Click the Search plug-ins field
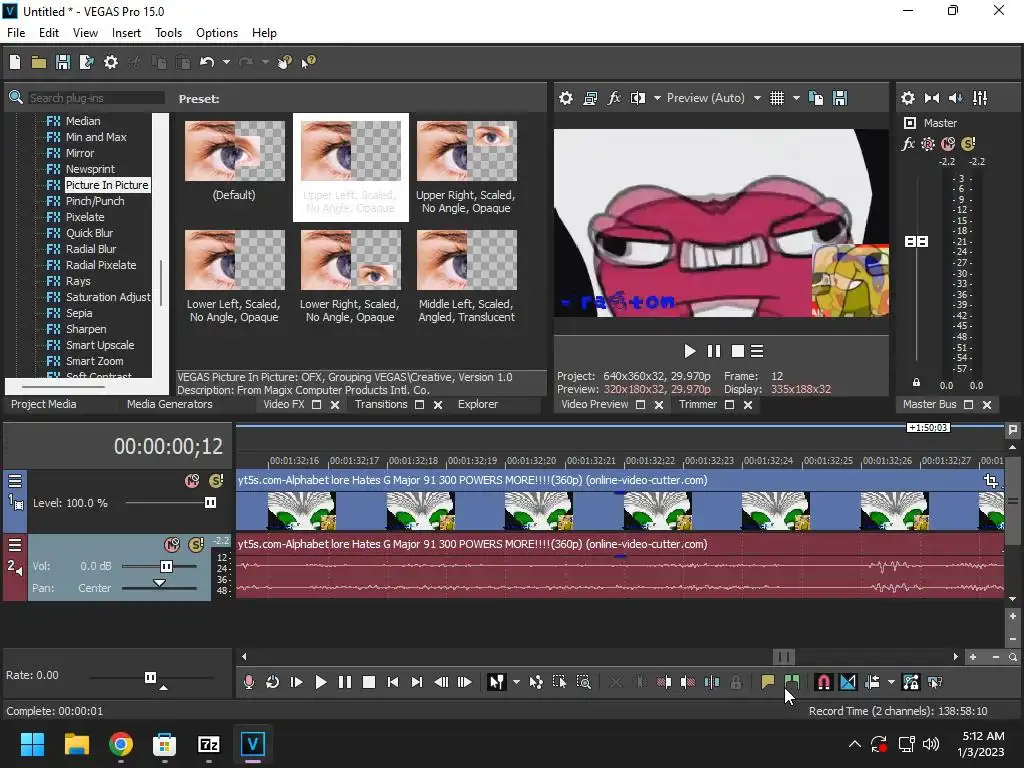Viewport: 1024px width, 768px height. click(96, 98)
